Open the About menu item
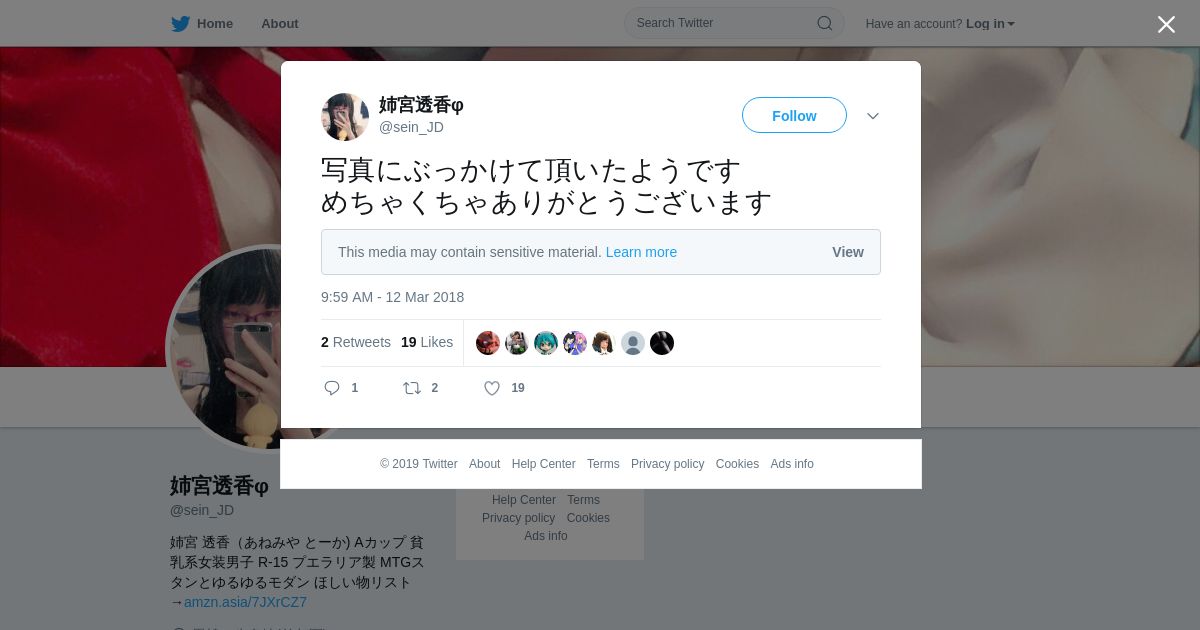The image size is (1200, 630). 279,24
